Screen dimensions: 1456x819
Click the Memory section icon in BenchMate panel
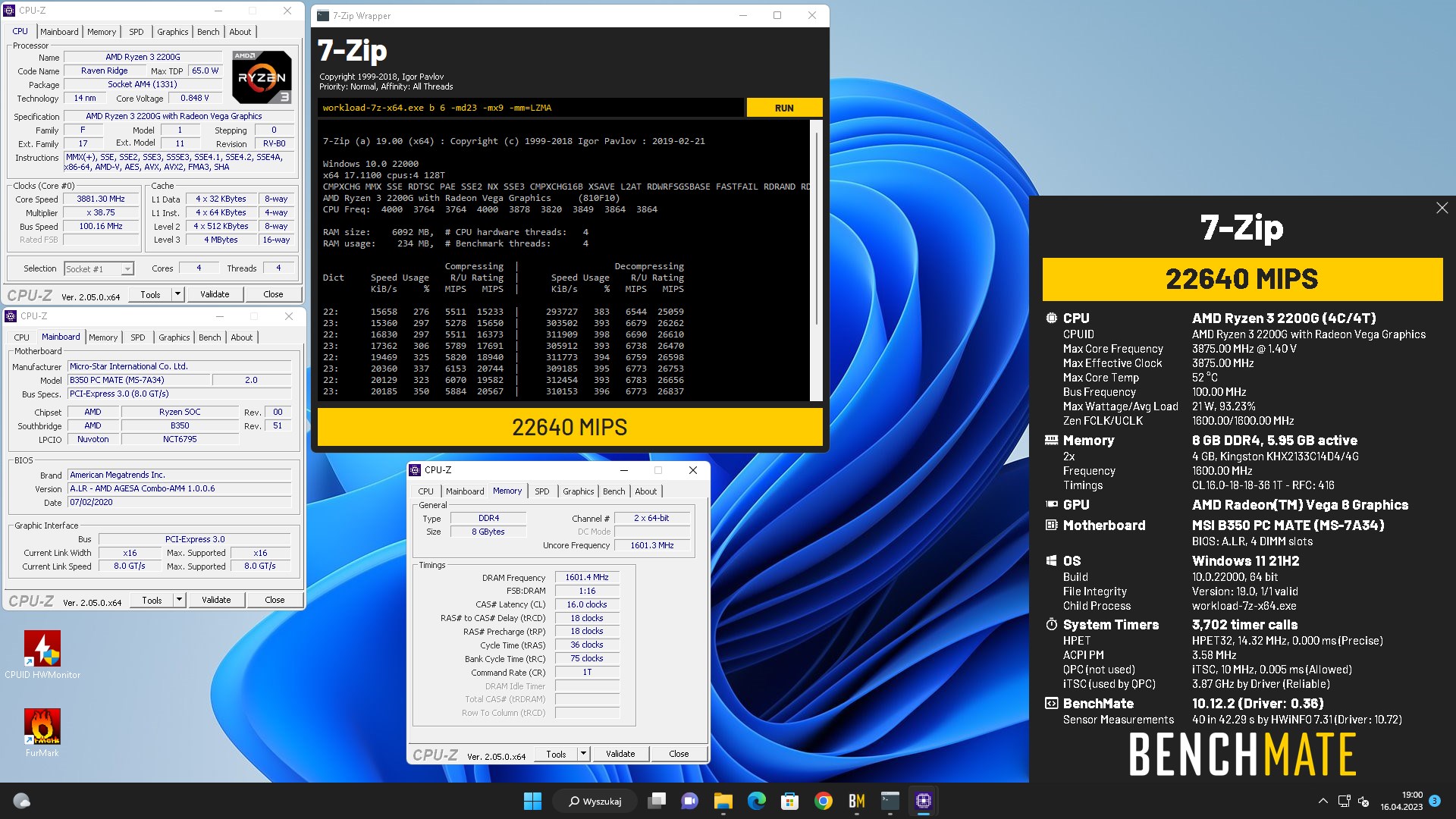click(1052, 440)
